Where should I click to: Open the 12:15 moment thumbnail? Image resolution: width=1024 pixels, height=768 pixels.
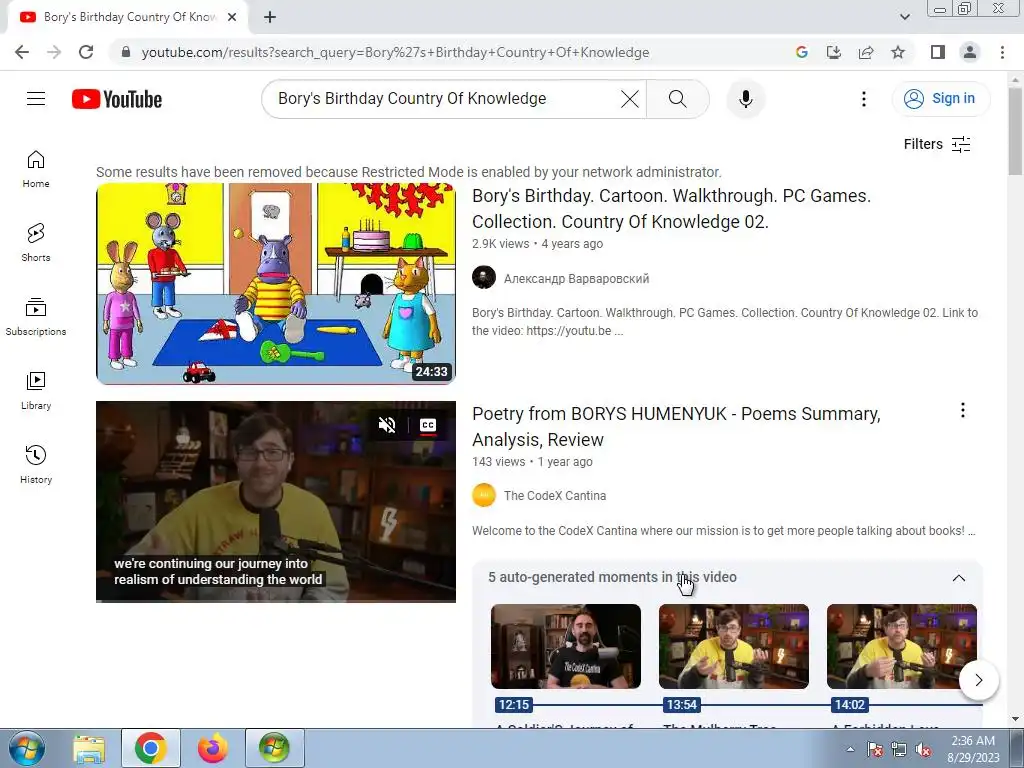[566, 647]
